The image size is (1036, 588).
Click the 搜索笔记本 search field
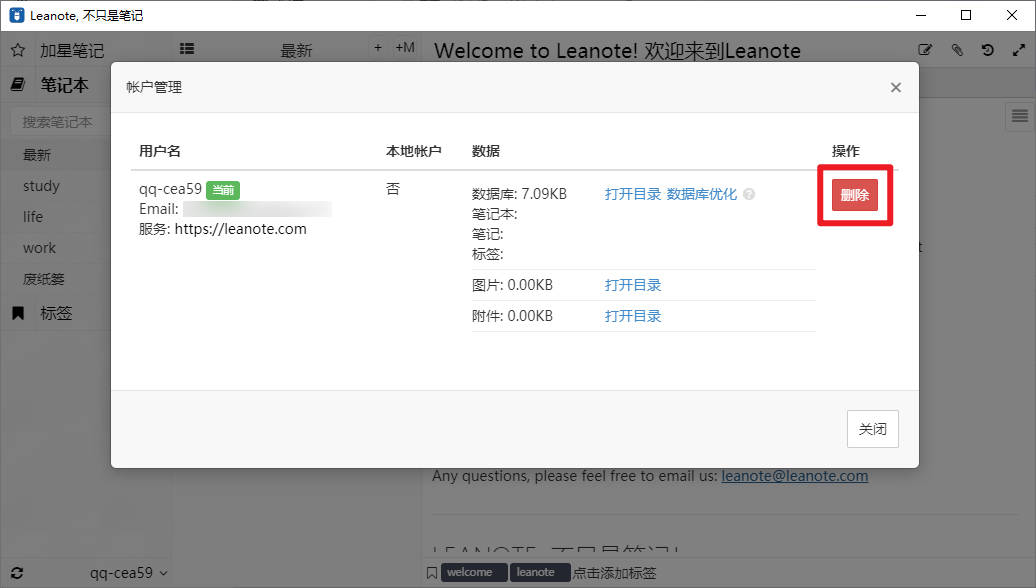(59, 122)
